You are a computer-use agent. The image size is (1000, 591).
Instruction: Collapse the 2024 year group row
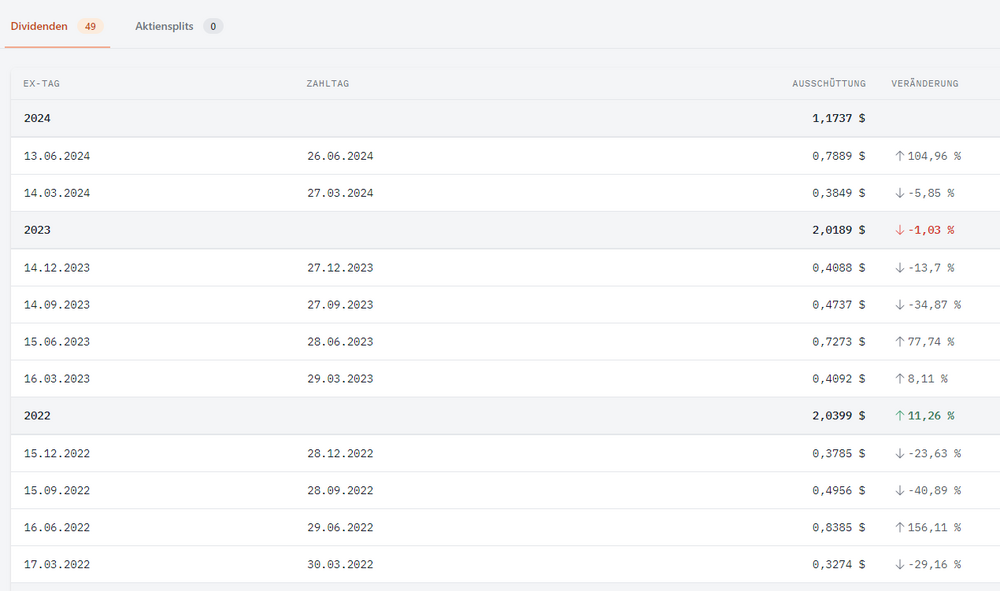pyautogui.click(x=37, y=119)
